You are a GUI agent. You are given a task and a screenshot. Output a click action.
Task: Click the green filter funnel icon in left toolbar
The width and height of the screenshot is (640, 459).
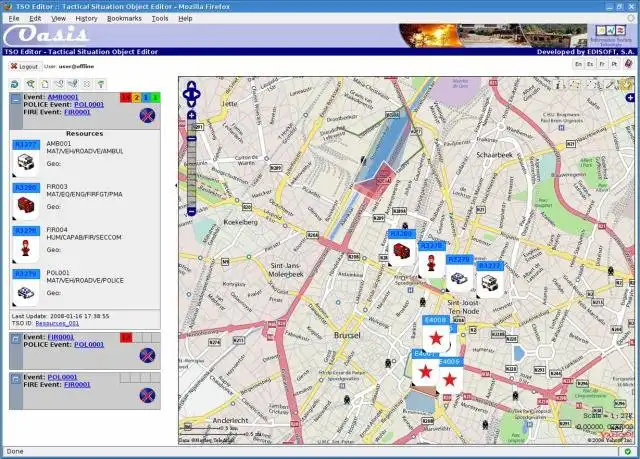point(100,84)
